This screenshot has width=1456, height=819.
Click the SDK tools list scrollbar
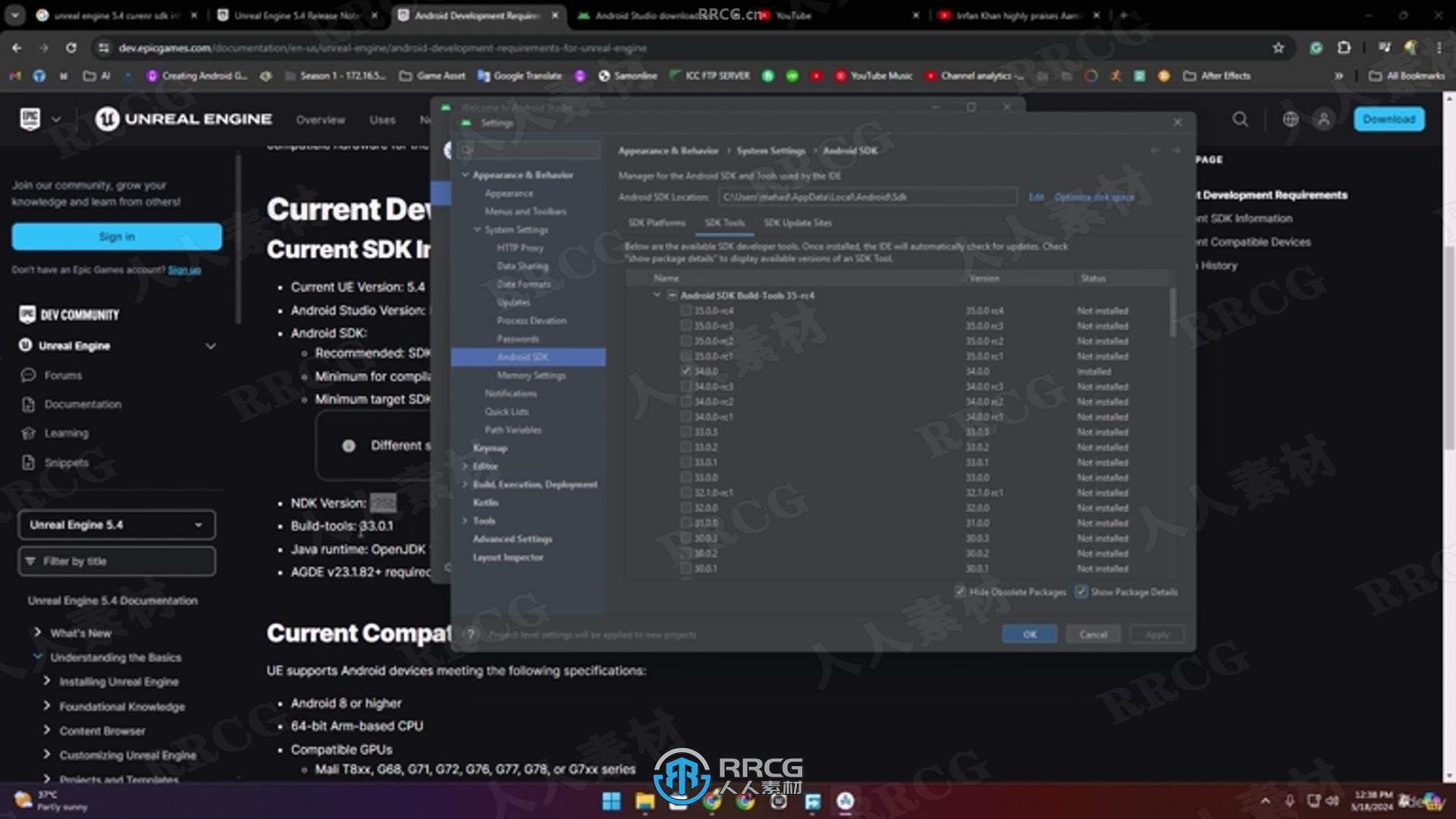[1173, 312]
